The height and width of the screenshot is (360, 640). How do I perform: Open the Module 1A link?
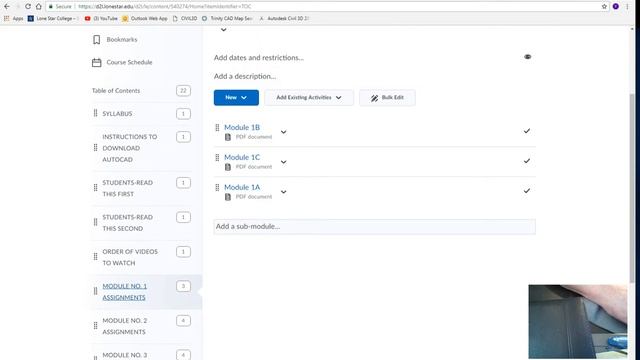(242, 187)
